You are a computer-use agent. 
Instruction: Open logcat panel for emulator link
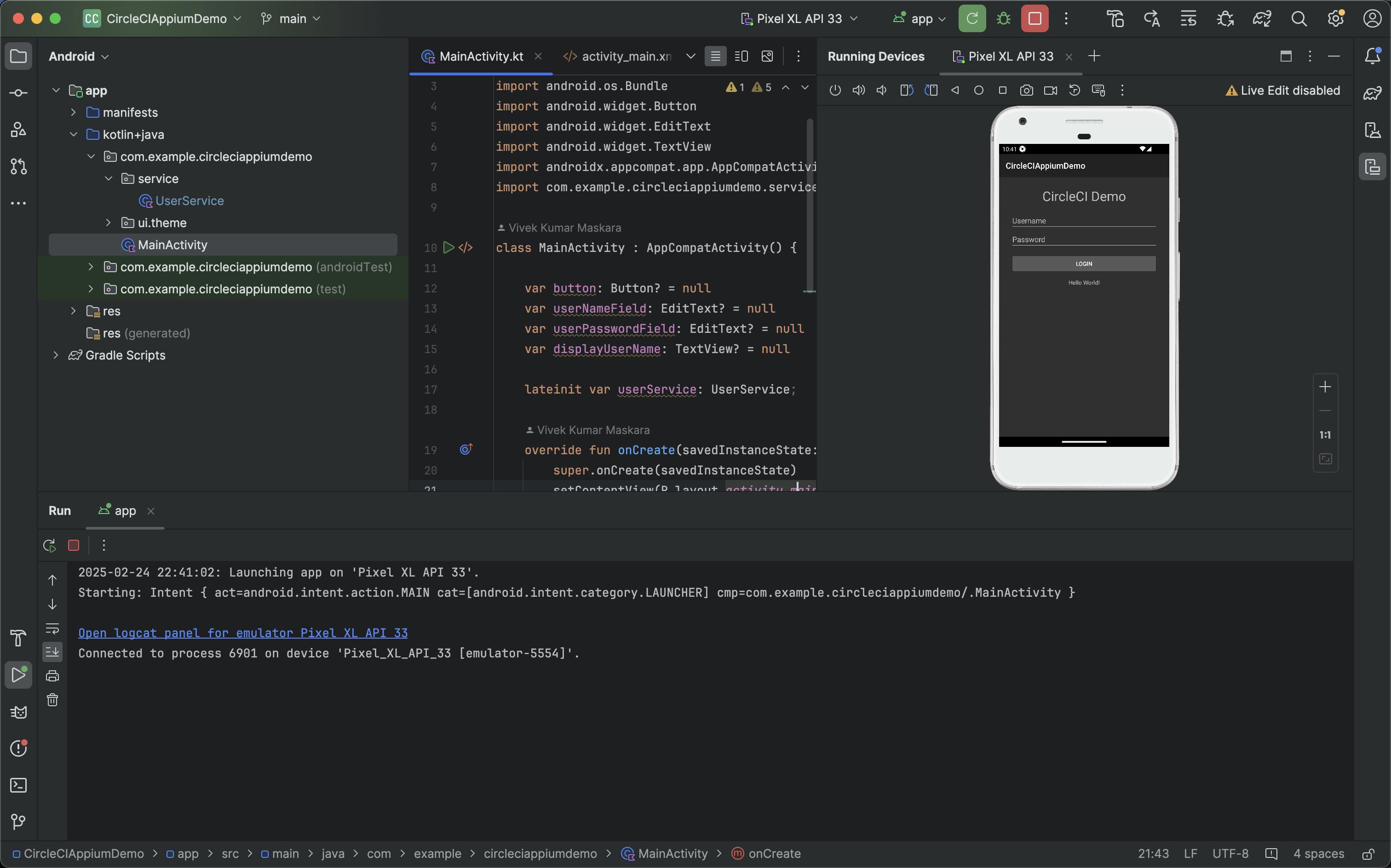click(x=243, y=633)
